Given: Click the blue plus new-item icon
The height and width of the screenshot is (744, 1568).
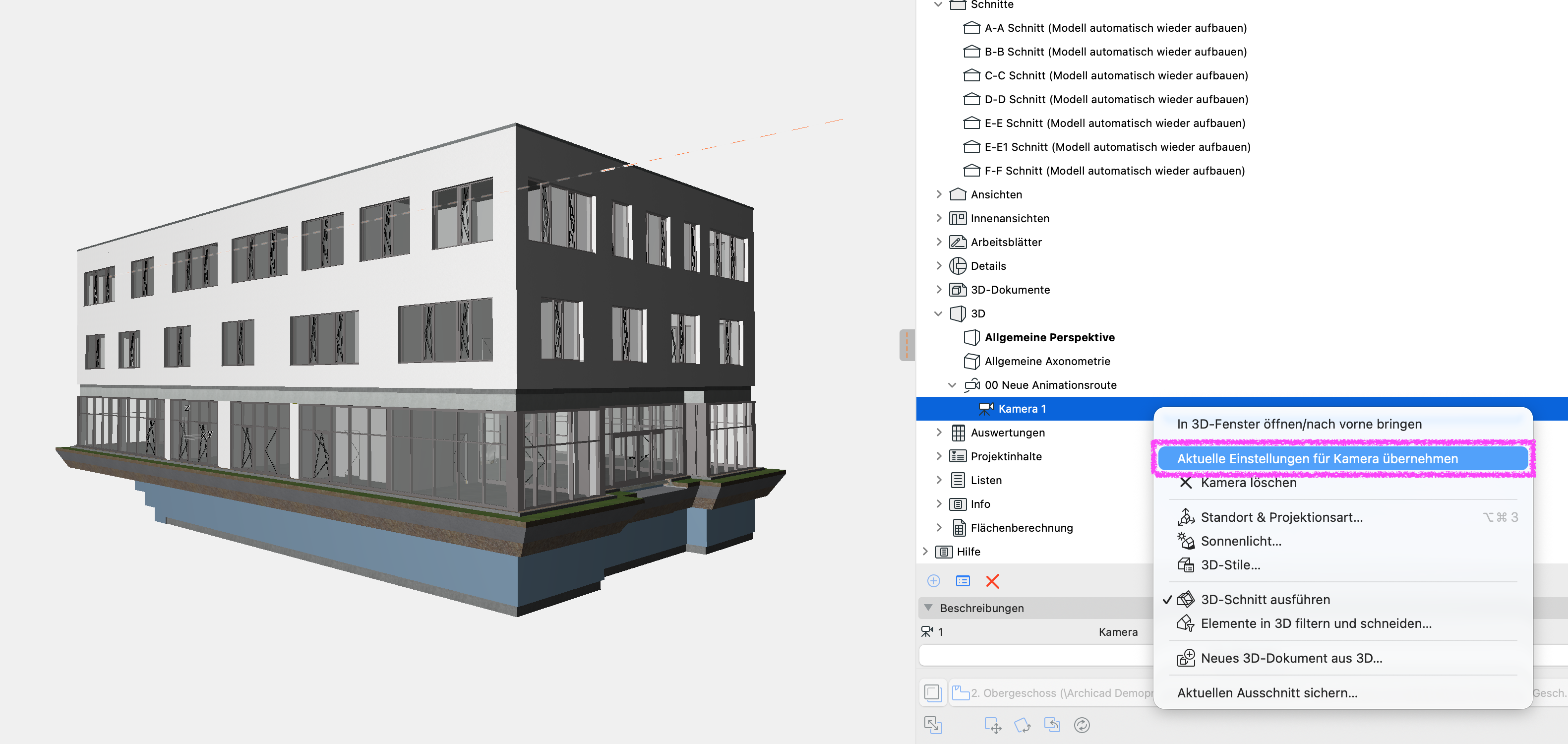Looking at the screenshot, I should [x=933, y=581].
